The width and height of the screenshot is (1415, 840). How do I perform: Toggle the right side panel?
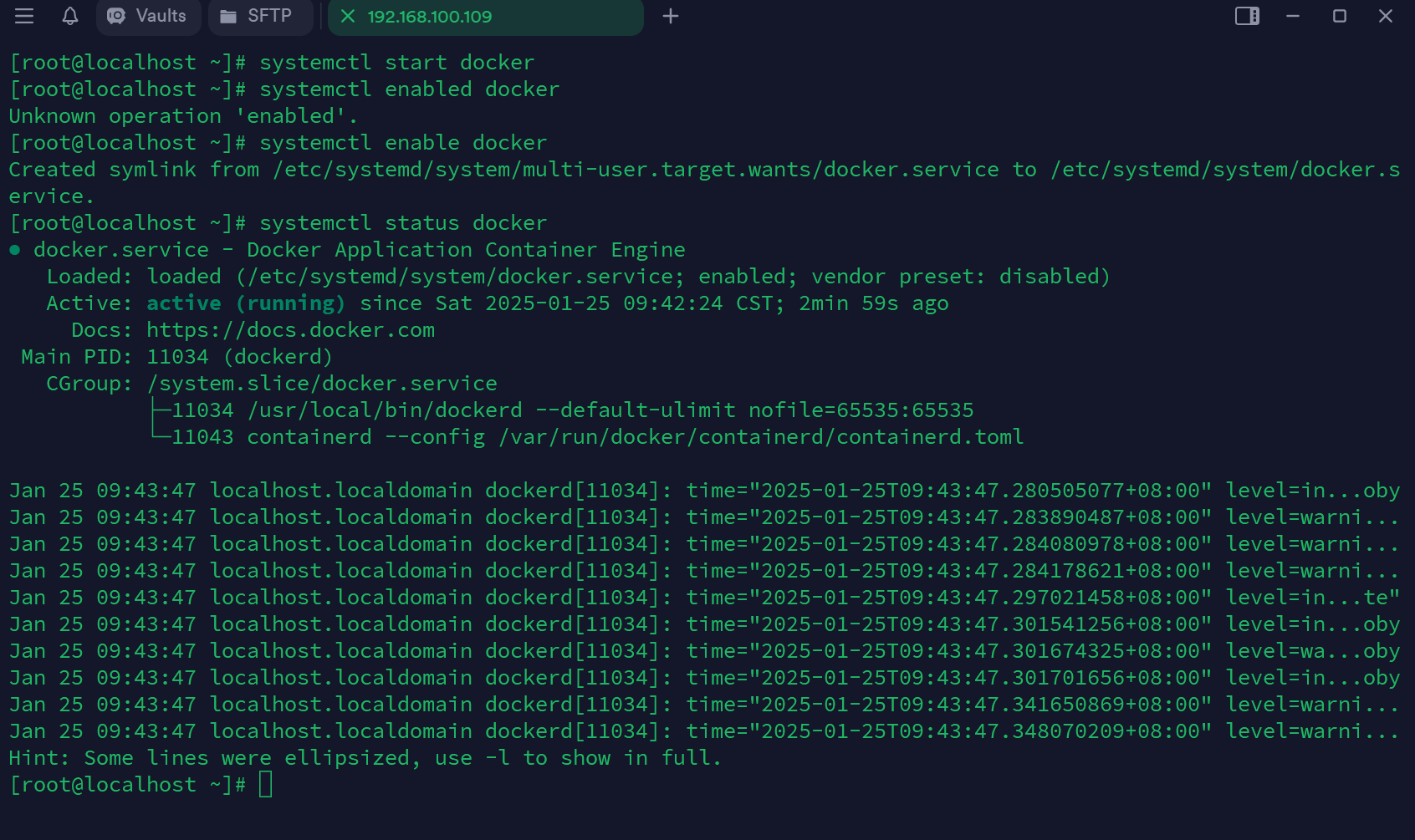[1247, 16]
